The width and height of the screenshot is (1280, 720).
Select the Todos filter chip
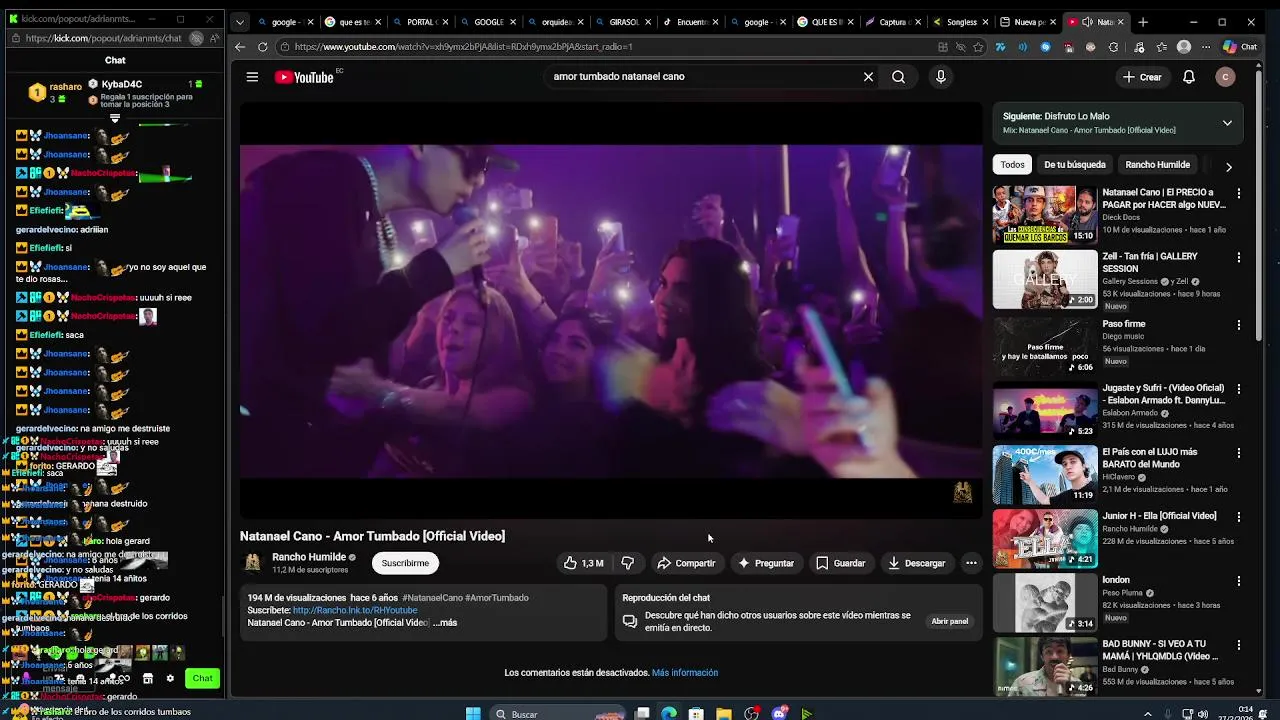point(1013,165)
